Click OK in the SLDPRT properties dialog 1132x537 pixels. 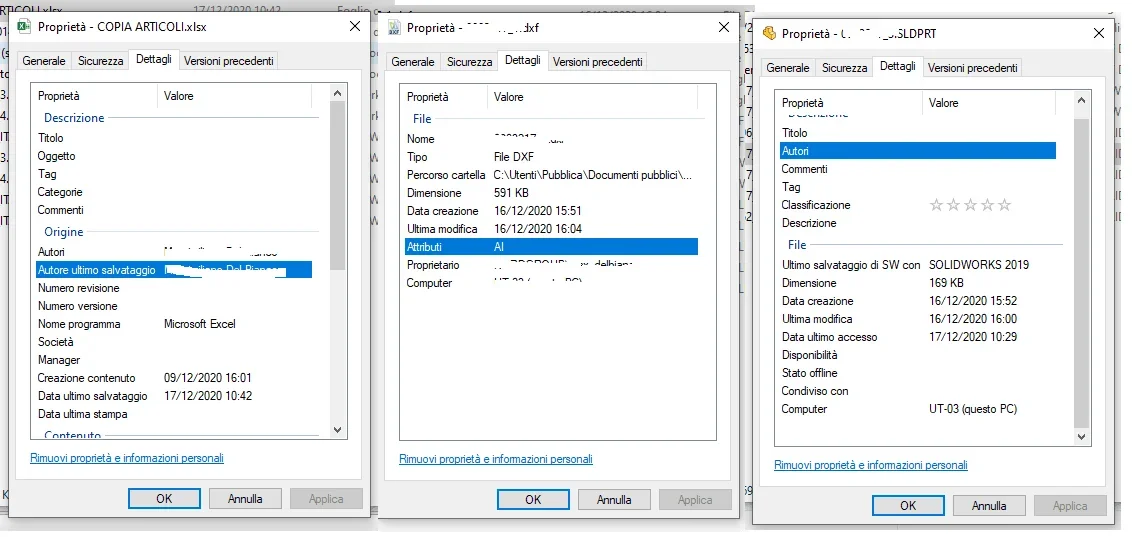[908, 506]
